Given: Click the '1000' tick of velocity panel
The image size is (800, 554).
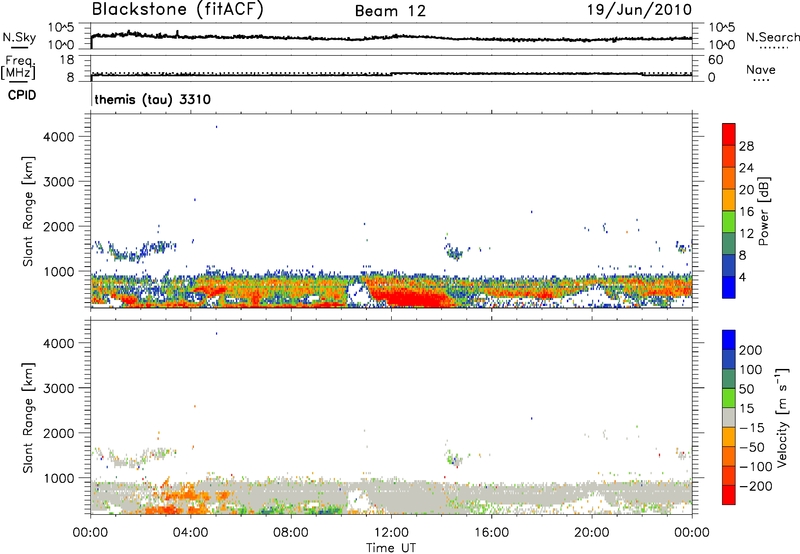Looking at the screenshot, I should 59,478.
